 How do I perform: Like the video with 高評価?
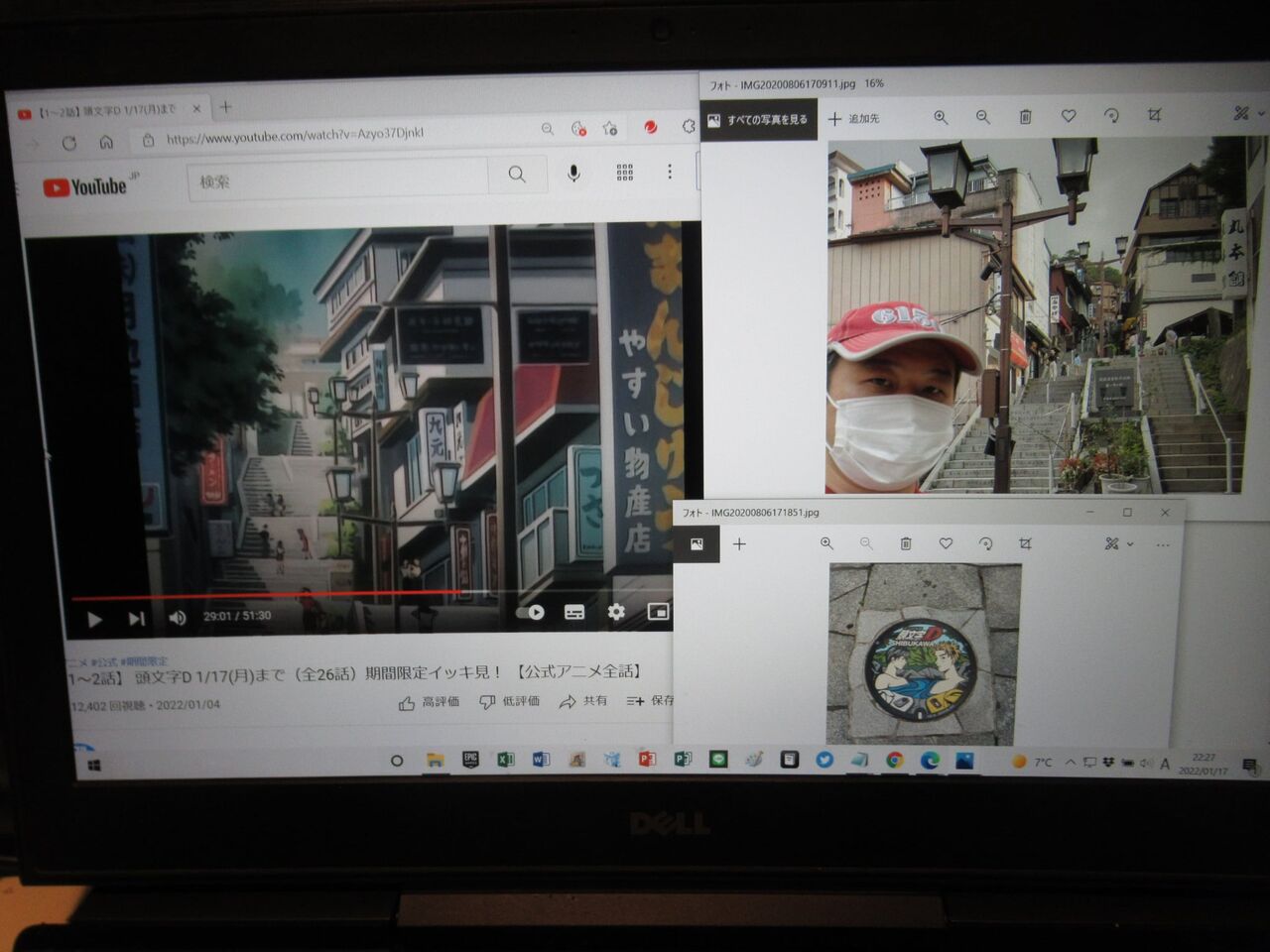pyautogui.click(x=429, y=702)
